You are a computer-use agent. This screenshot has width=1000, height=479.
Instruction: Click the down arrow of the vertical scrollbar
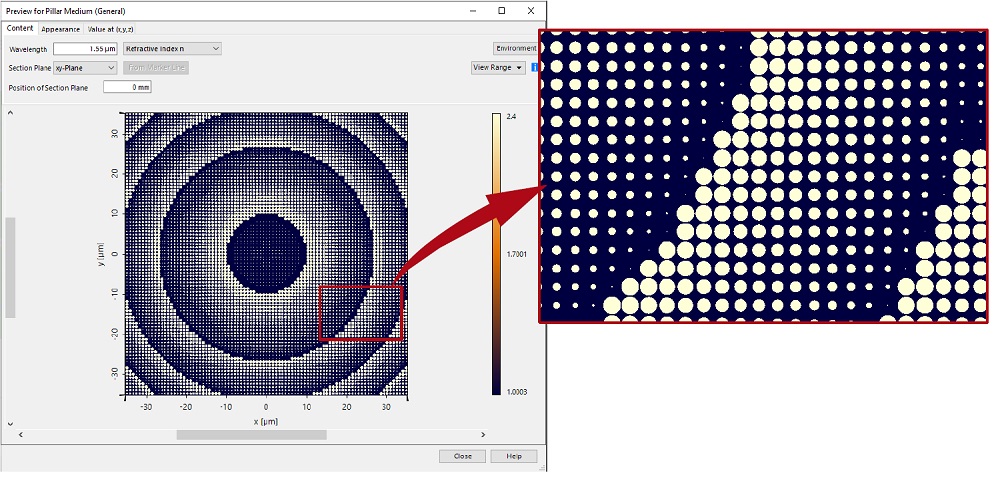[x=10, y=423]
